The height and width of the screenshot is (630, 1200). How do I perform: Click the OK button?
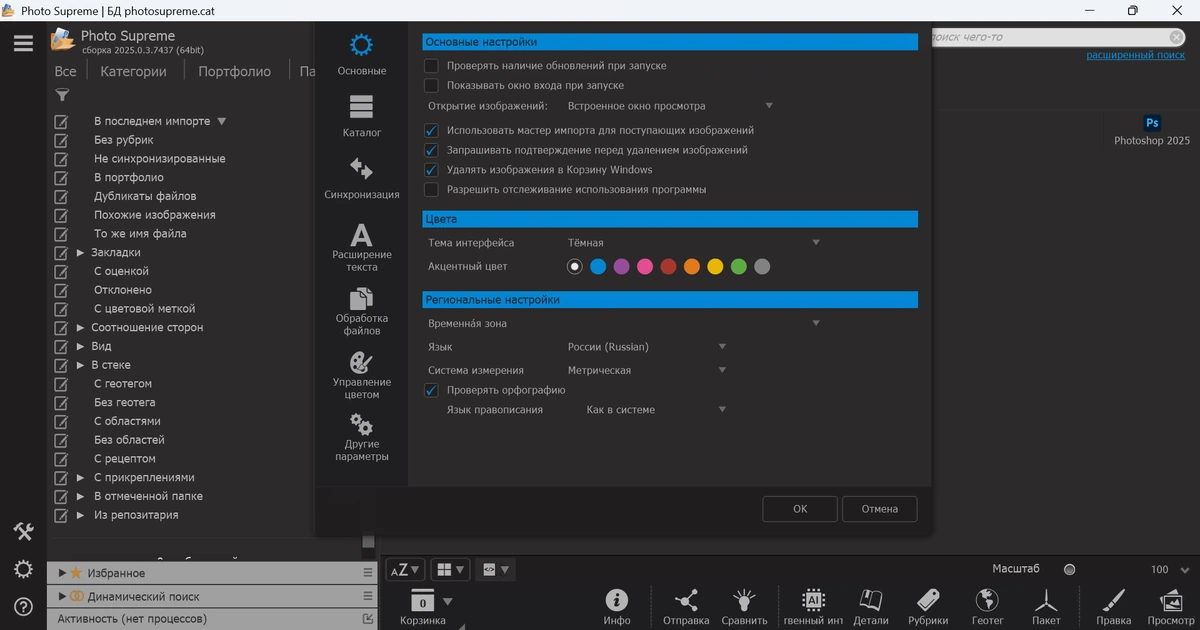pyautogui.click(x=800, y=509)
